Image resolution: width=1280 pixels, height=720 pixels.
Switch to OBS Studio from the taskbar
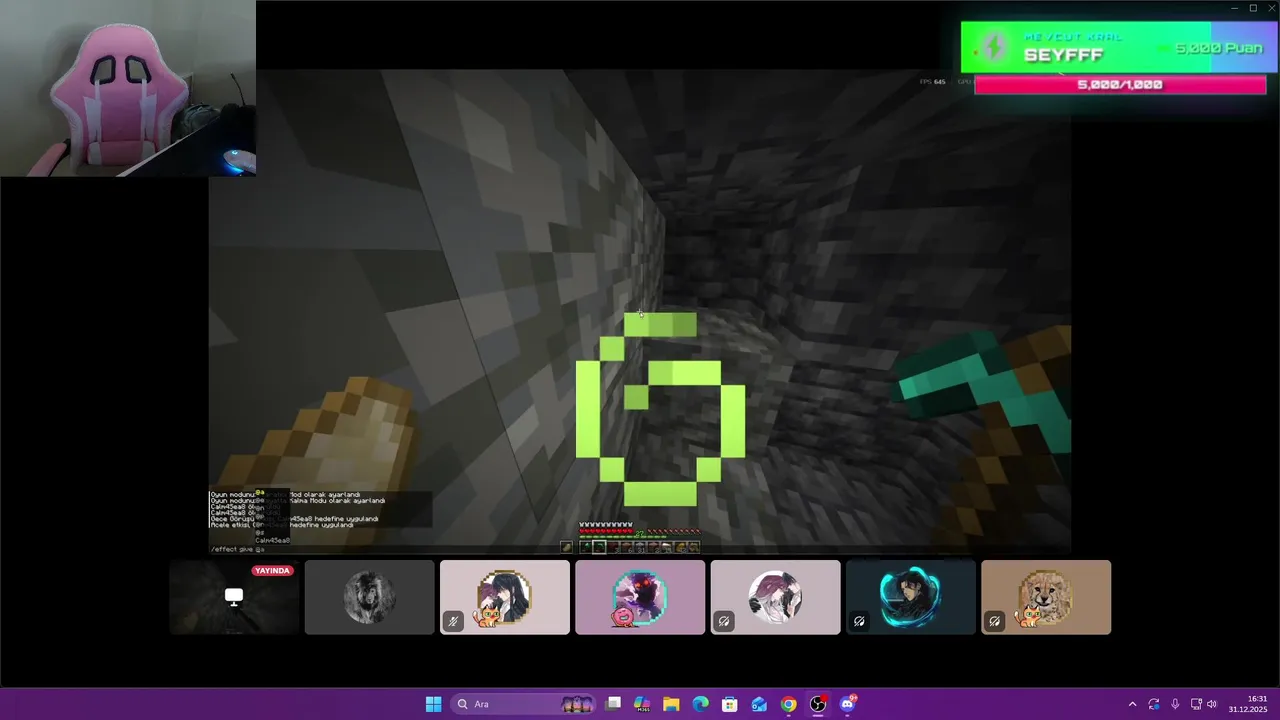tap(818, 704)
